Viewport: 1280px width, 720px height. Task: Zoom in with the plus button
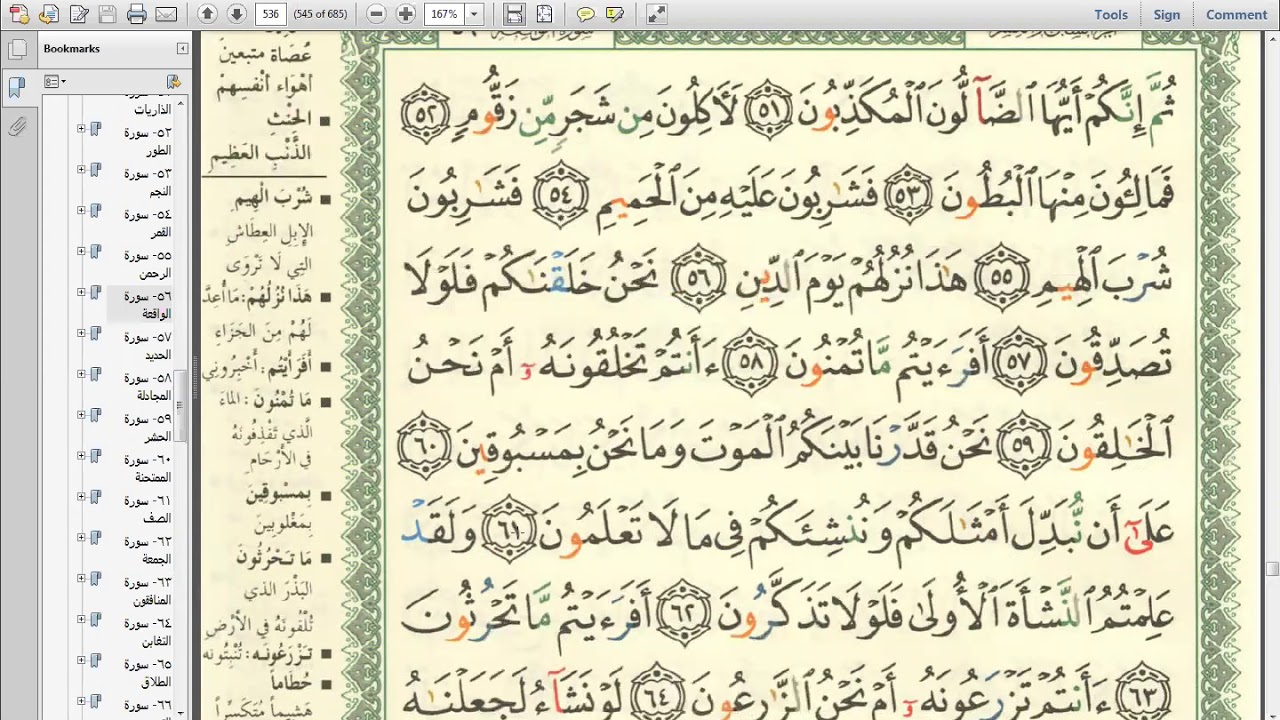405,14
